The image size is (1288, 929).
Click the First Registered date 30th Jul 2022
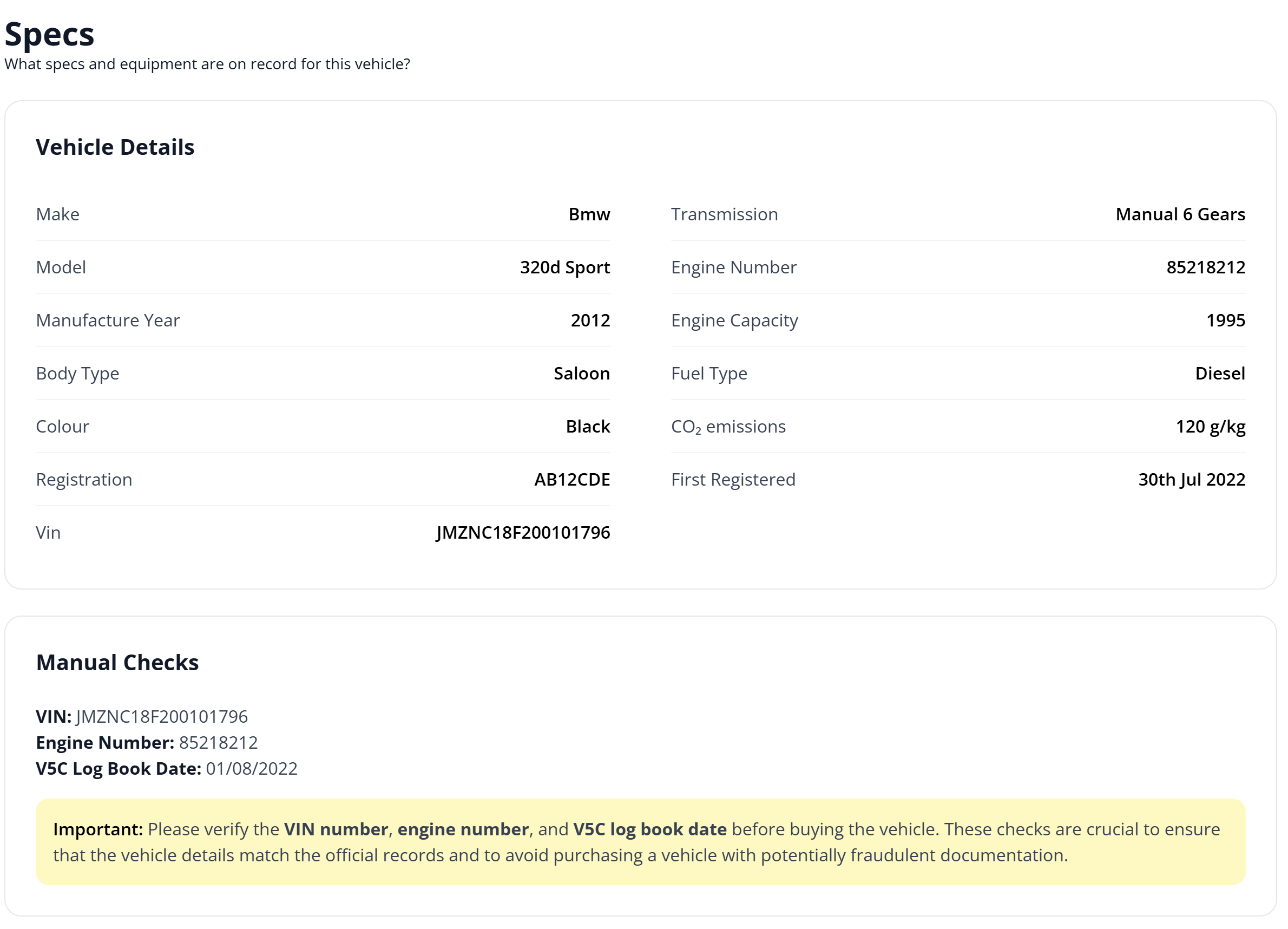click(x=1192, y=480)
